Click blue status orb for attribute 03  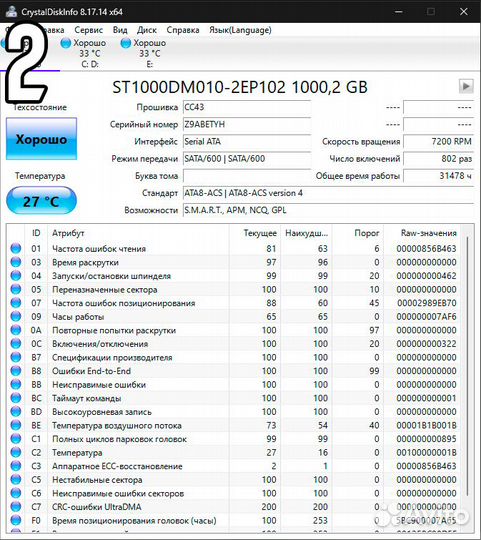pyautogui.click(x=15, y=262)
